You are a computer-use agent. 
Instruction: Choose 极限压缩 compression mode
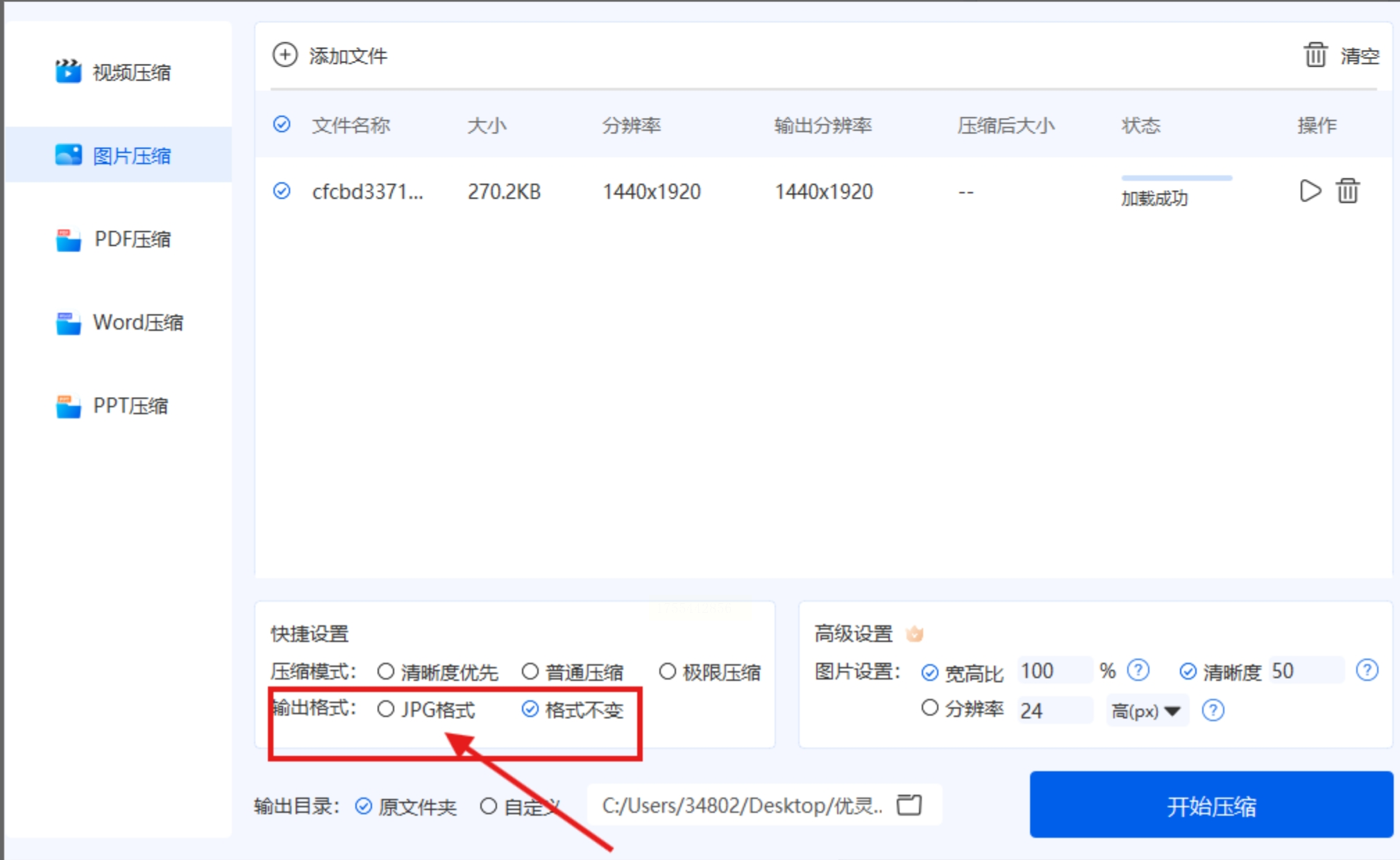click(x=667, y=671)
